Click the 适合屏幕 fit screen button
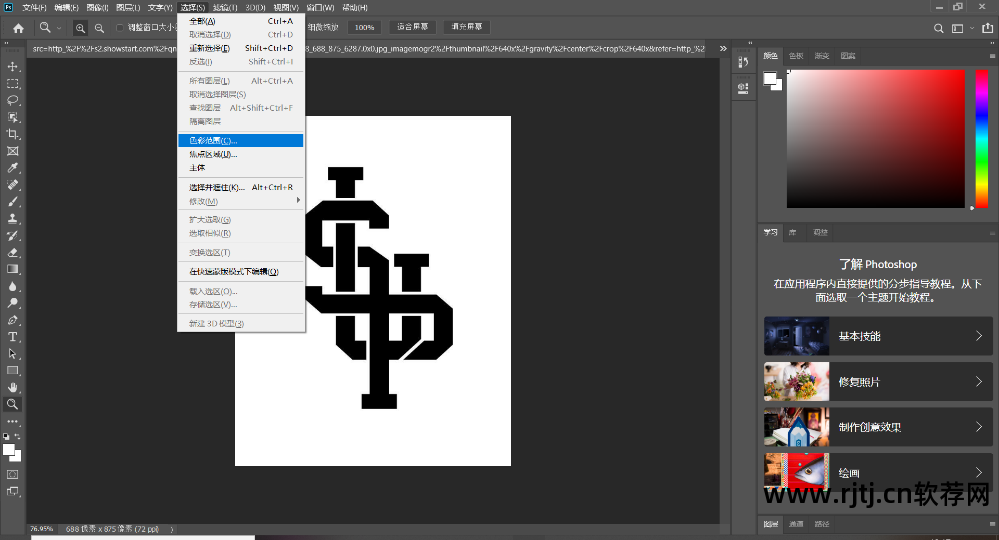Image resolution: width=999 pixels, height=540 pixels. point(412,27)
